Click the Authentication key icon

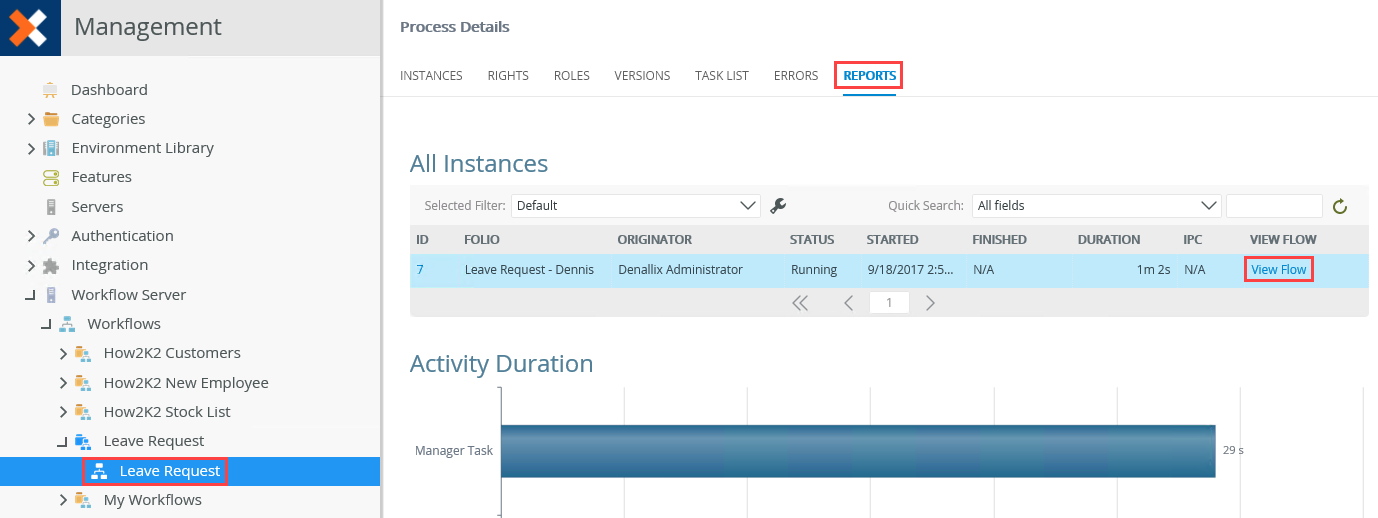[50, 236]
